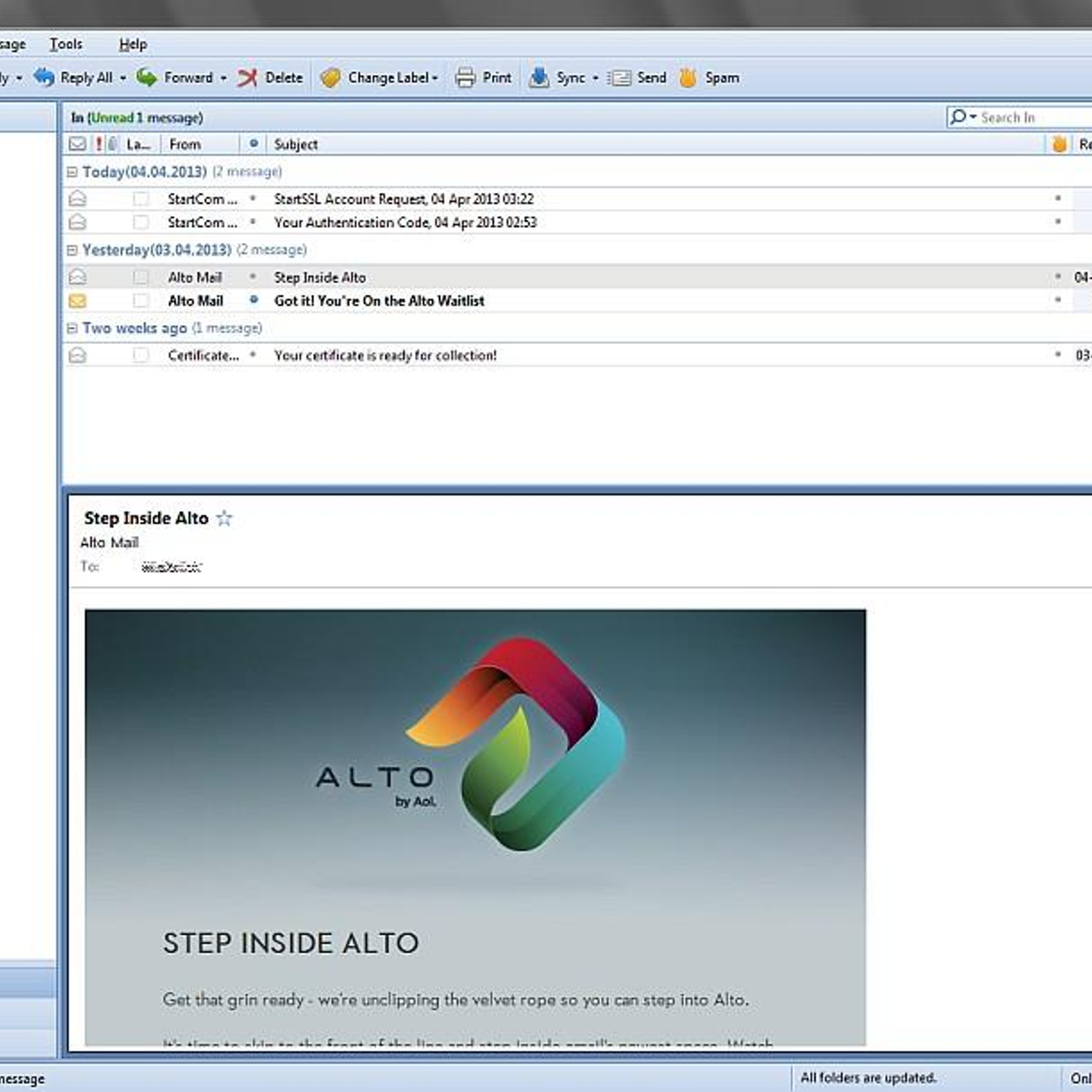Image resolution: width=1092 pixels, height=1092 pixels.
Task: Collapse the Yesterday(03.04.2013) group
Action: [x=72, y=250]
